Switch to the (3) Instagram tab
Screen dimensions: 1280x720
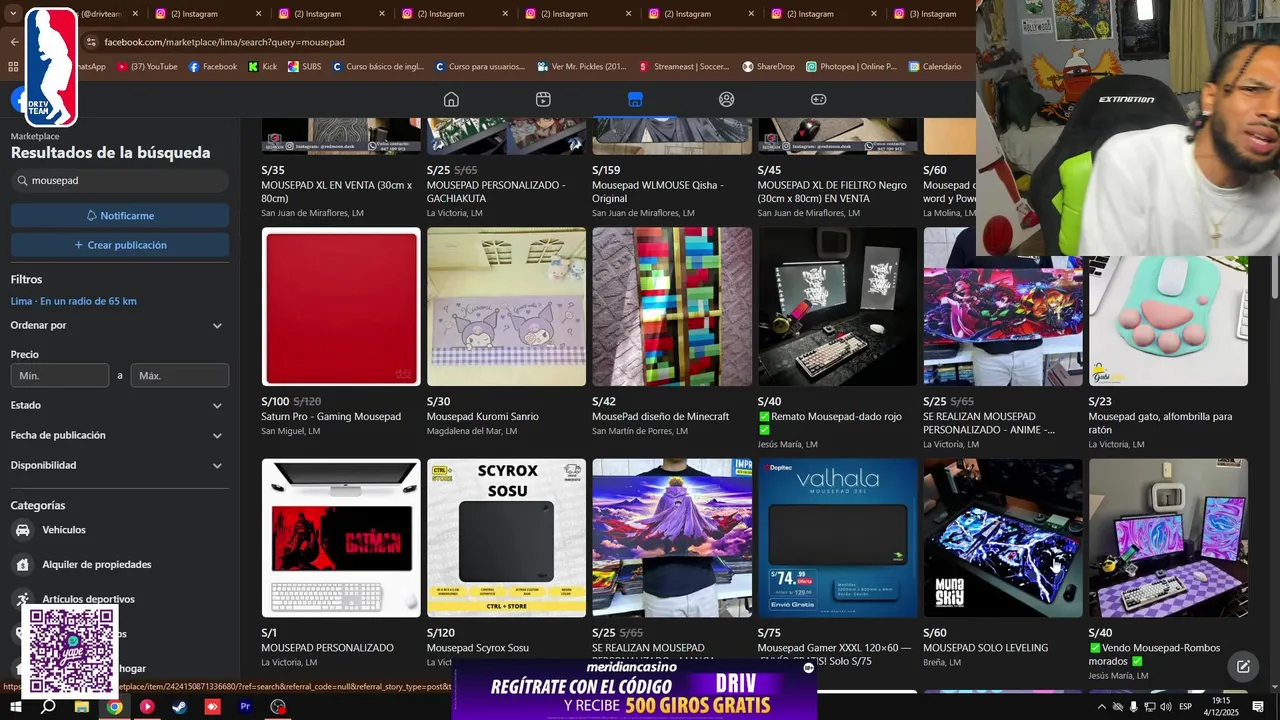930,14
